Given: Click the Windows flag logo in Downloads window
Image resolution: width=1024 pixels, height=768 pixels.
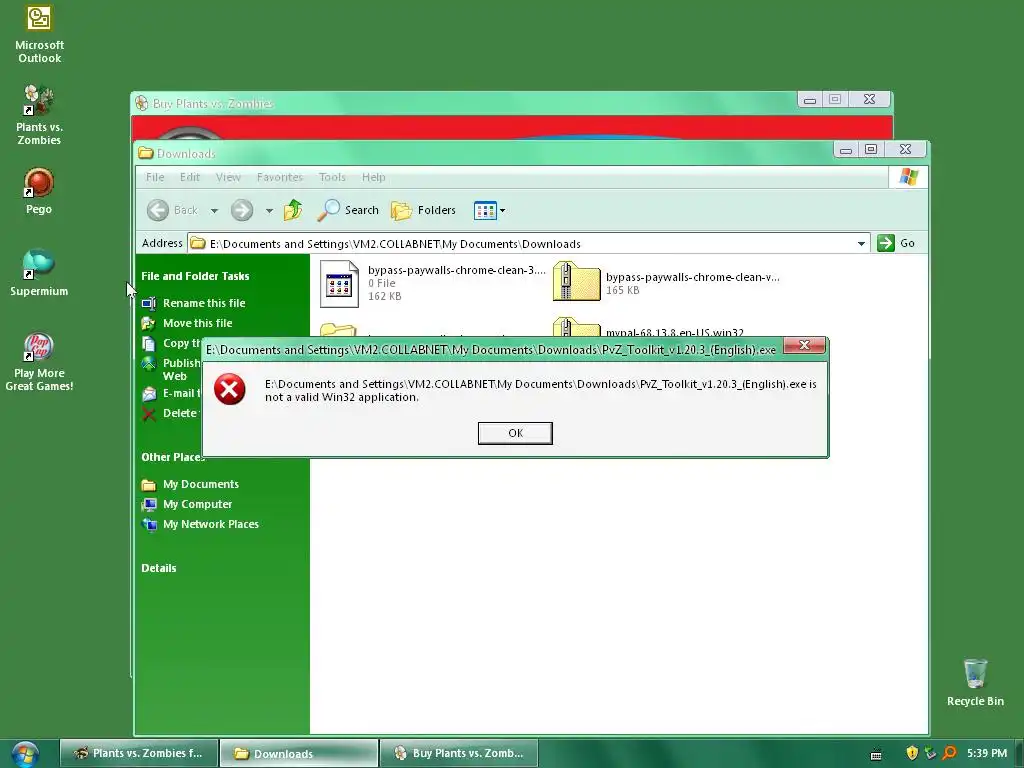Looking at the screenshot, I should pos(908,176).
